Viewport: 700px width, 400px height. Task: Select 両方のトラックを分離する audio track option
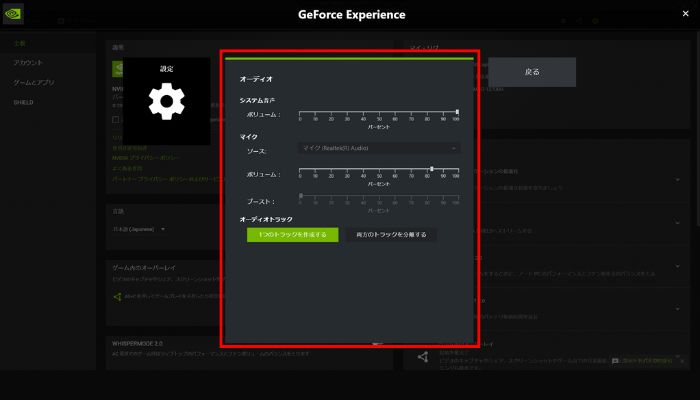tap(390, 234)
